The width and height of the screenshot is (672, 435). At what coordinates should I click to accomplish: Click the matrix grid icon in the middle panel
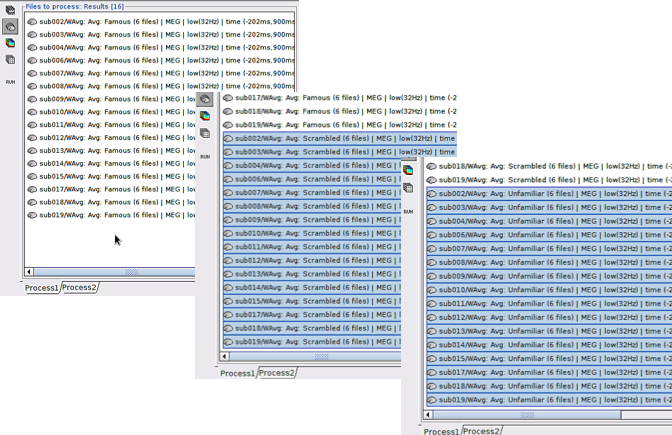pyautogui.click(x=205, y=132)
